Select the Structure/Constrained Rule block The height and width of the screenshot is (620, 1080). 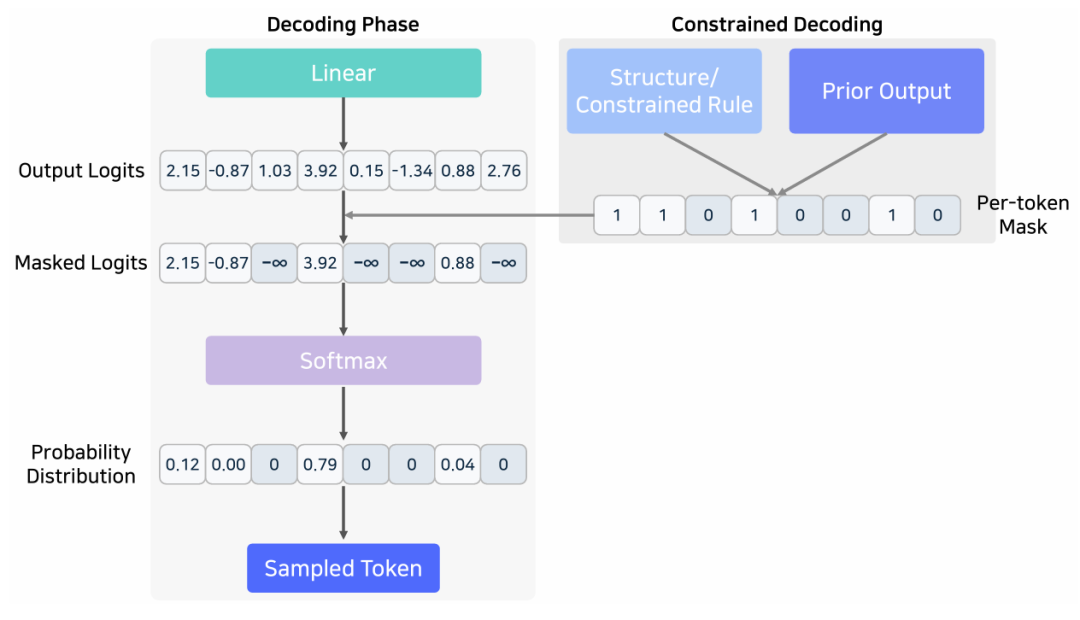click(664, 91)
